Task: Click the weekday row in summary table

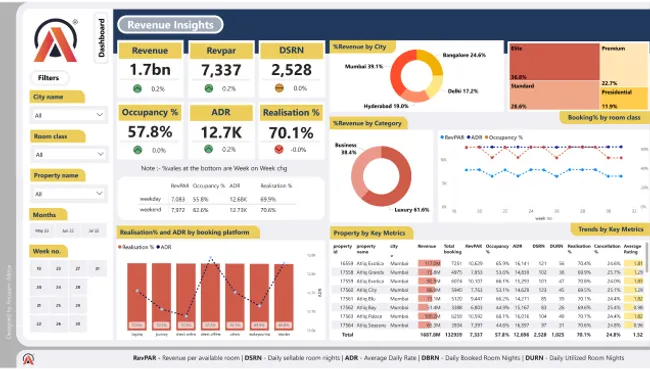Action: click(x=218, y=199)
